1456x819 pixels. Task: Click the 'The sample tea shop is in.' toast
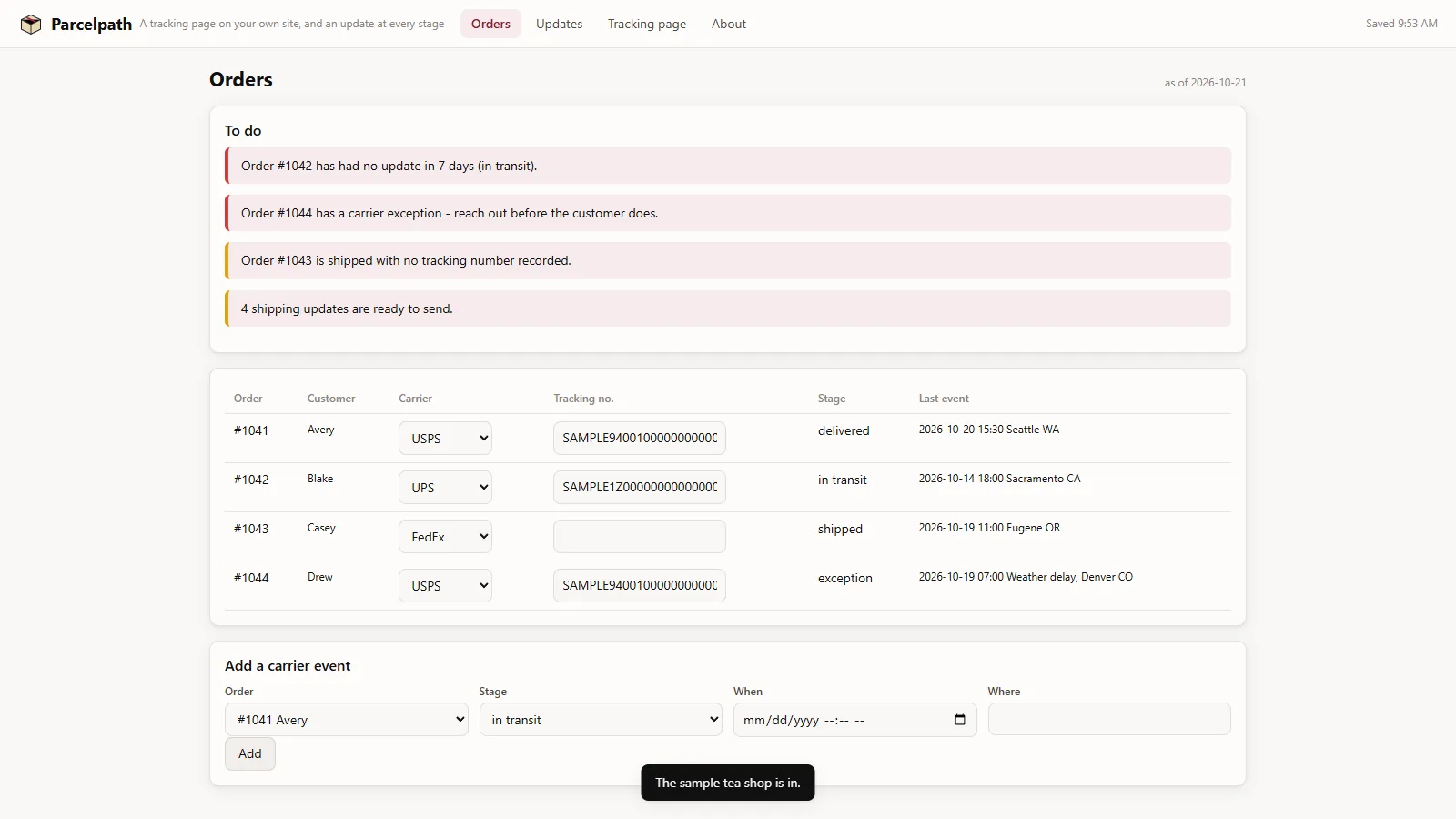click(x=728, y=783)
